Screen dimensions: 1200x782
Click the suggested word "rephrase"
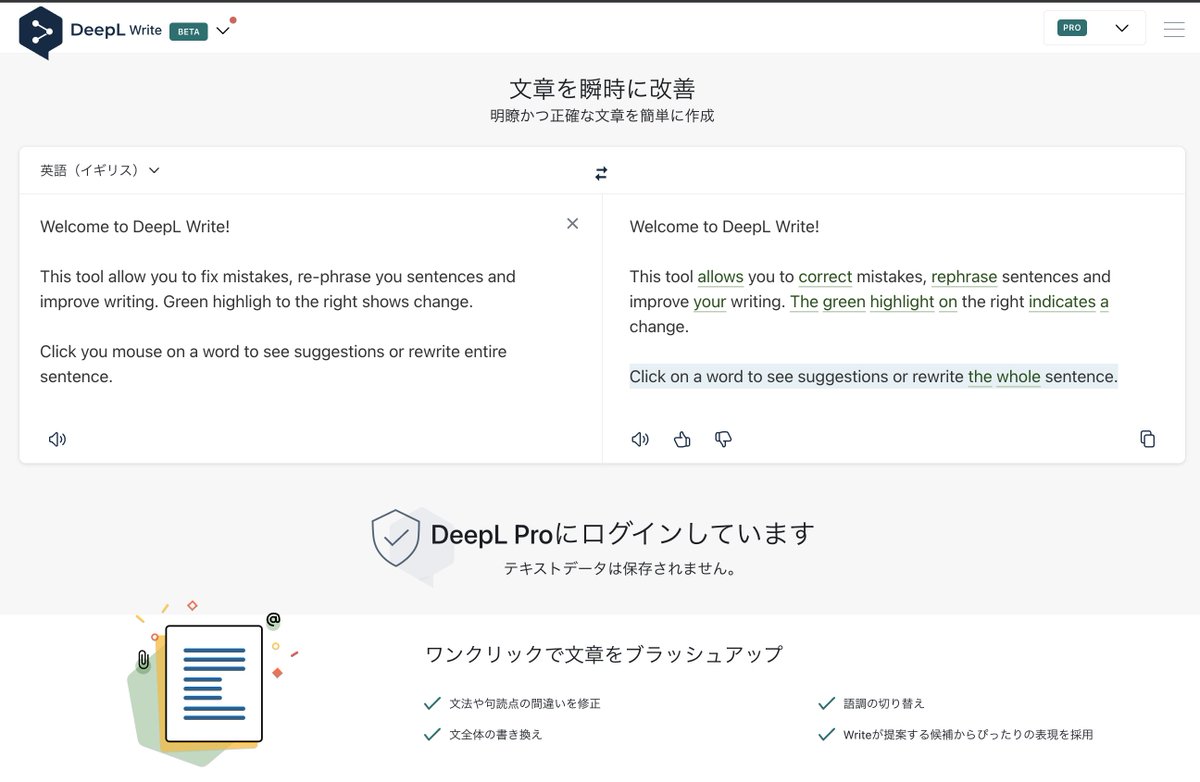[x=964, y=277]
